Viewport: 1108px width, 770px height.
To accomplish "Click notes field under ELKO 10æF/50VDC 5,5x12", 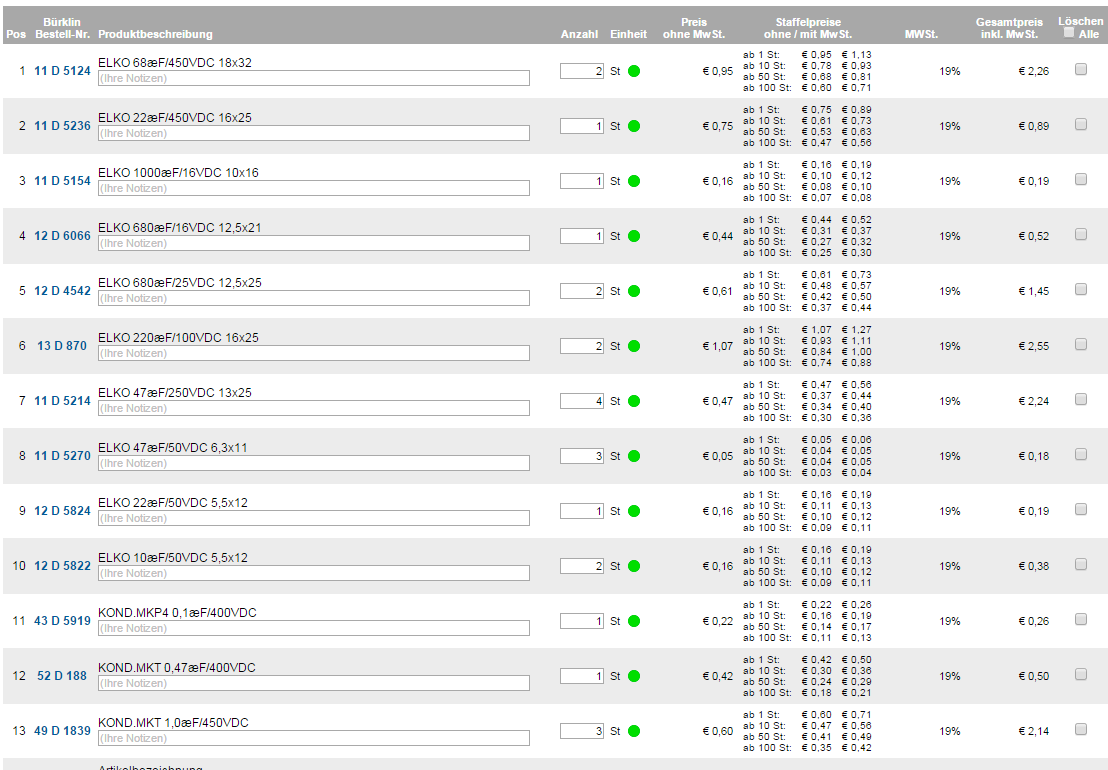I will [314, 574].
